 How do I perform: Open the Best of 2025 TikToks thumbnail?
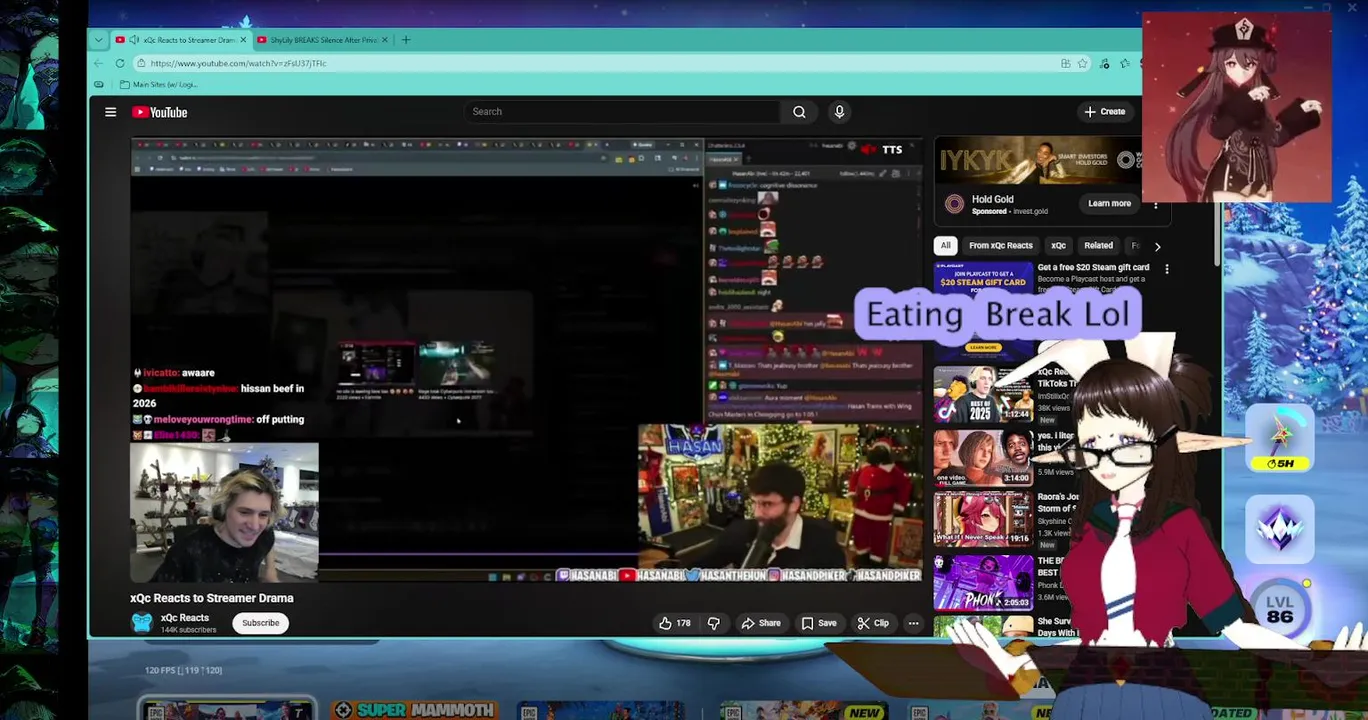click(984, 393)
